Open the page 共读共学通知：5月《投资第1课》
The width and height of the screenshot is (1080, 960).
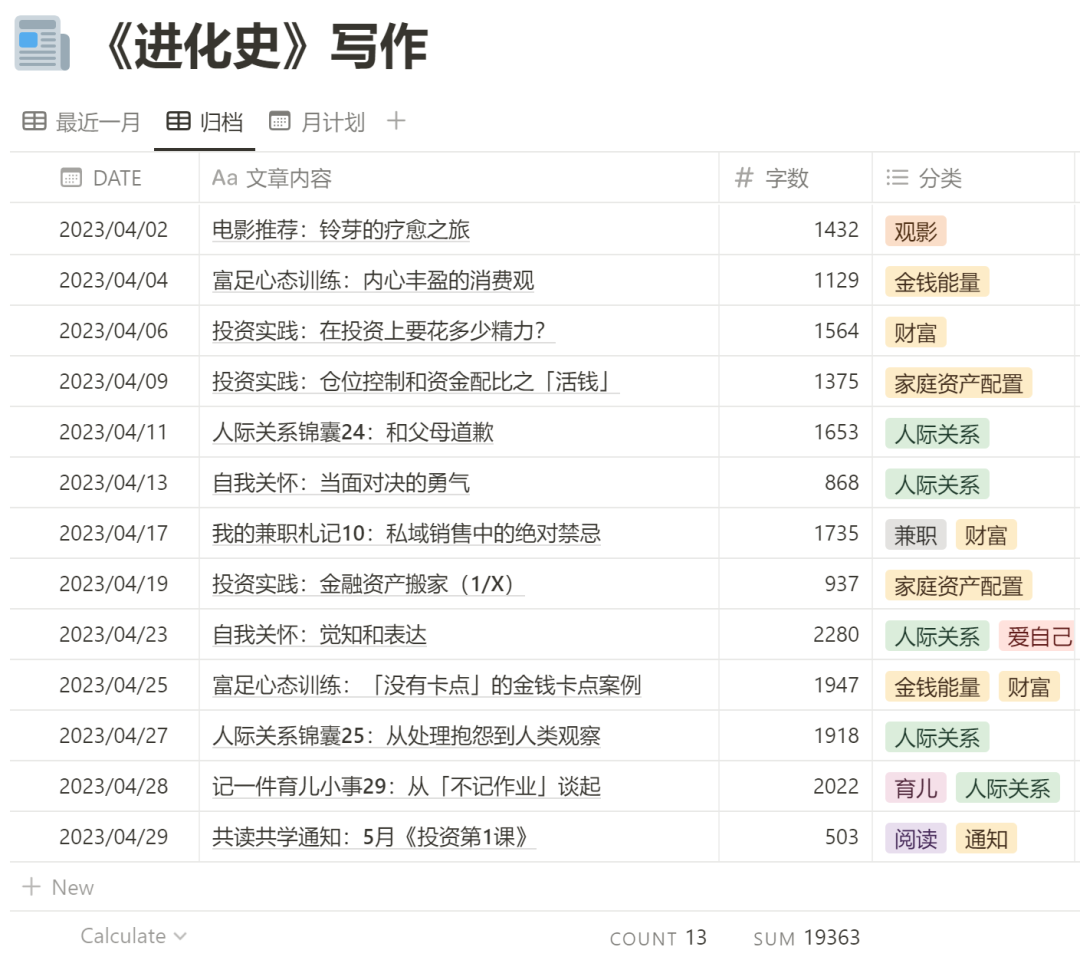(x=374, y=837)
